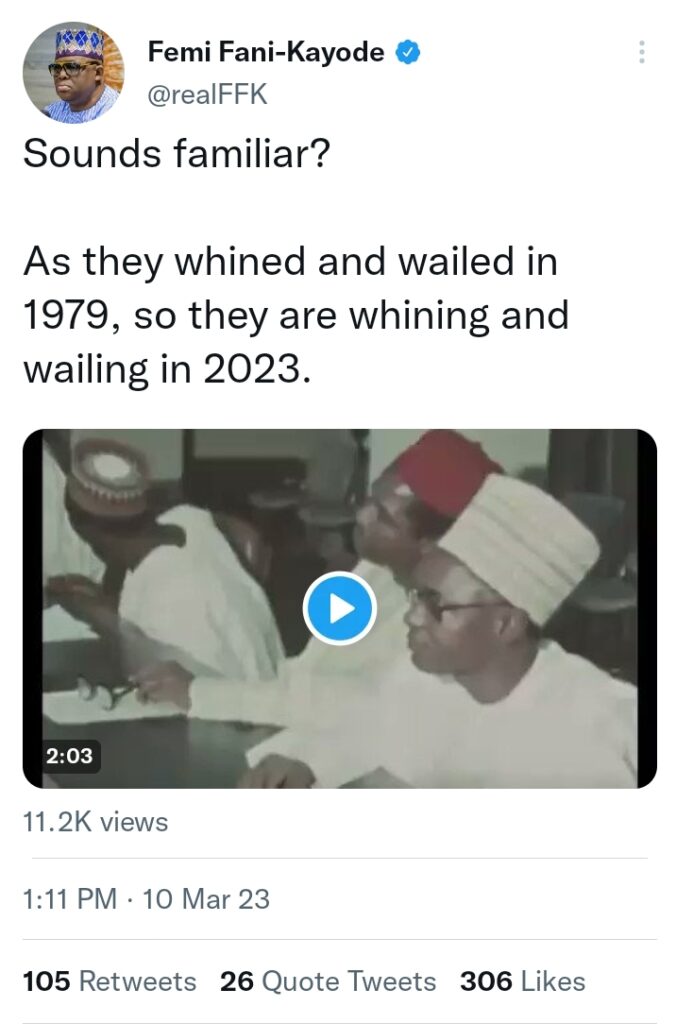This screenshot has width=676, height=1024.
Task: View the 26 Quote Tweets
Action: (x=328, y=981)
